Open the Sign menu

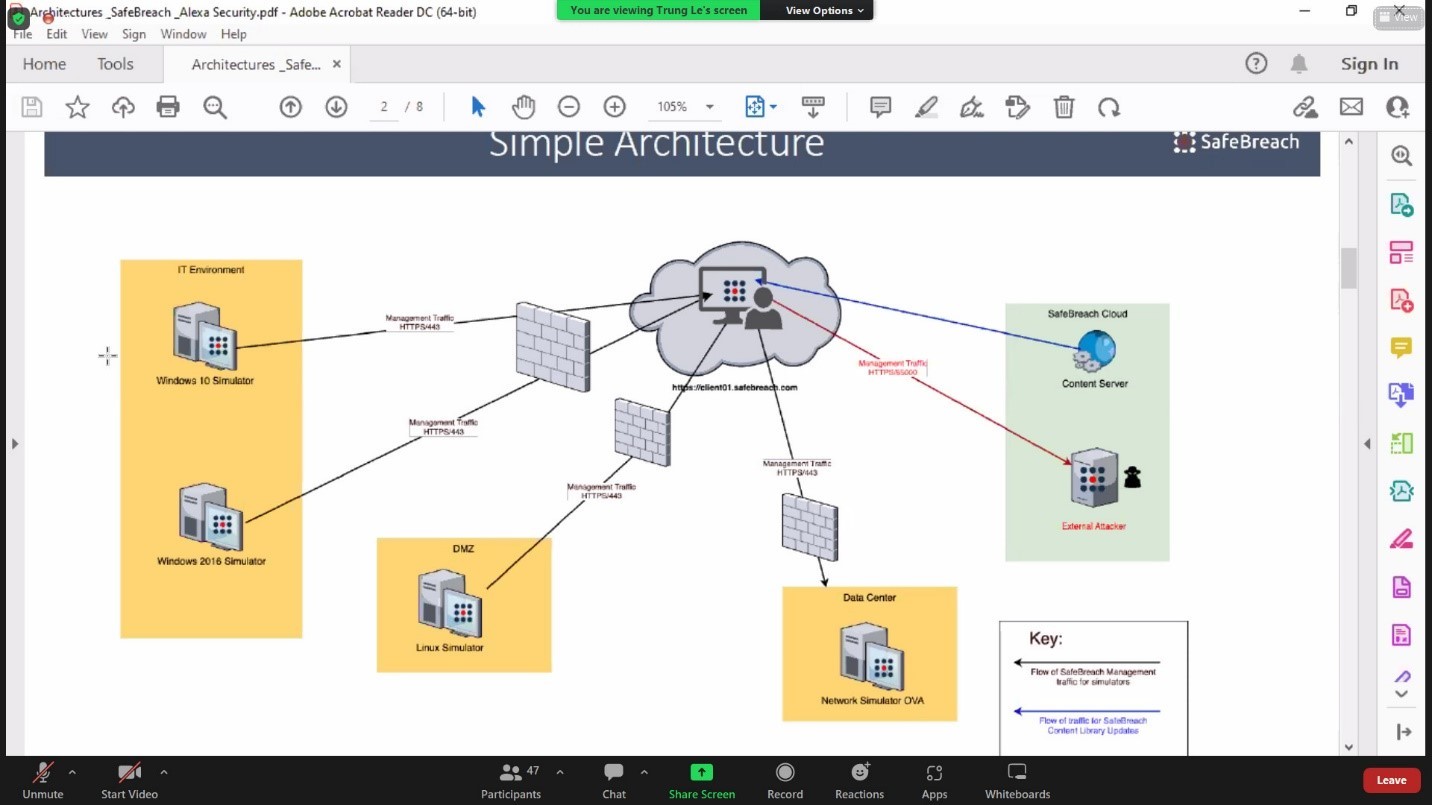pos(134,34)
